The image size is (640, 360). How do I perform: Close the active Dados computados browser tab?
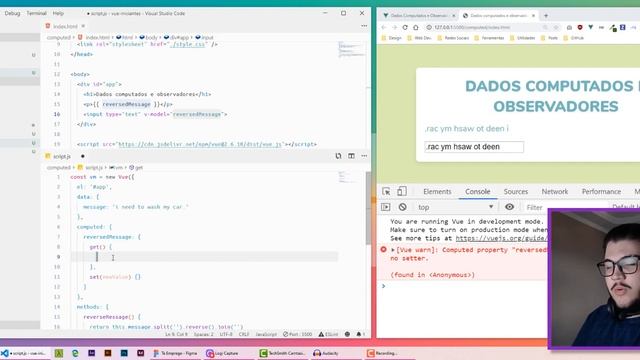tap(533, 16)
